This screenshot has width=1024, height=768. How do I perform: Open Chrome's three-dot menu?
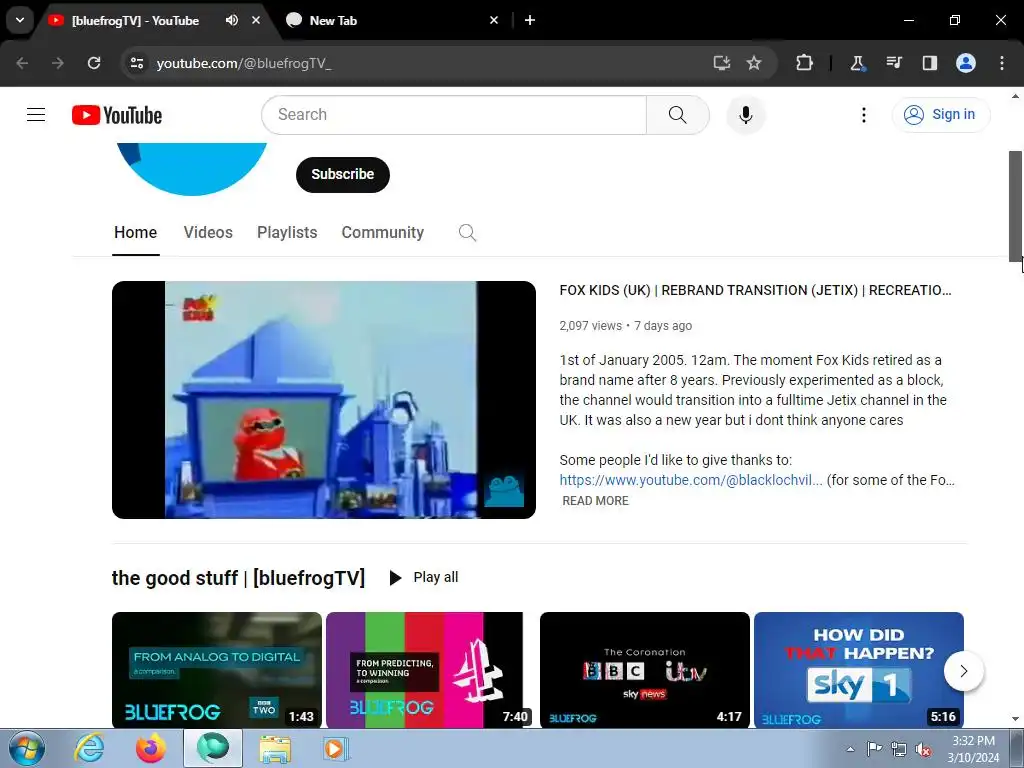[x=1002, y=63]
